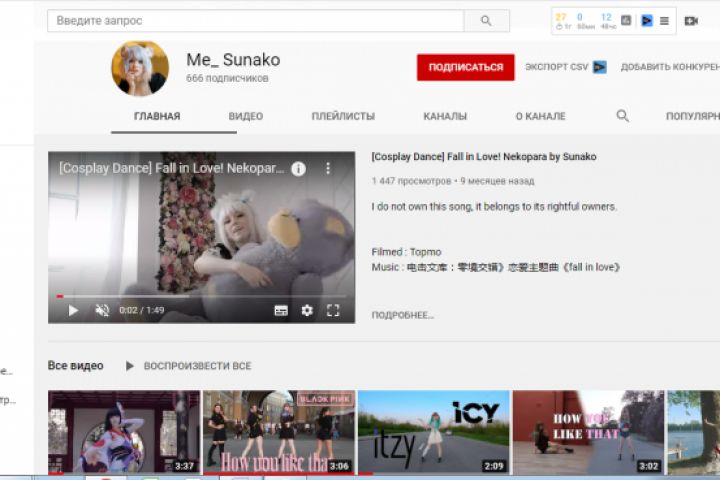The width and height of the screenshot is (720, 480).
Task: Click the '666 подписчиков' subscriber count
Action: pyautogui.click(x=227, y=78)
